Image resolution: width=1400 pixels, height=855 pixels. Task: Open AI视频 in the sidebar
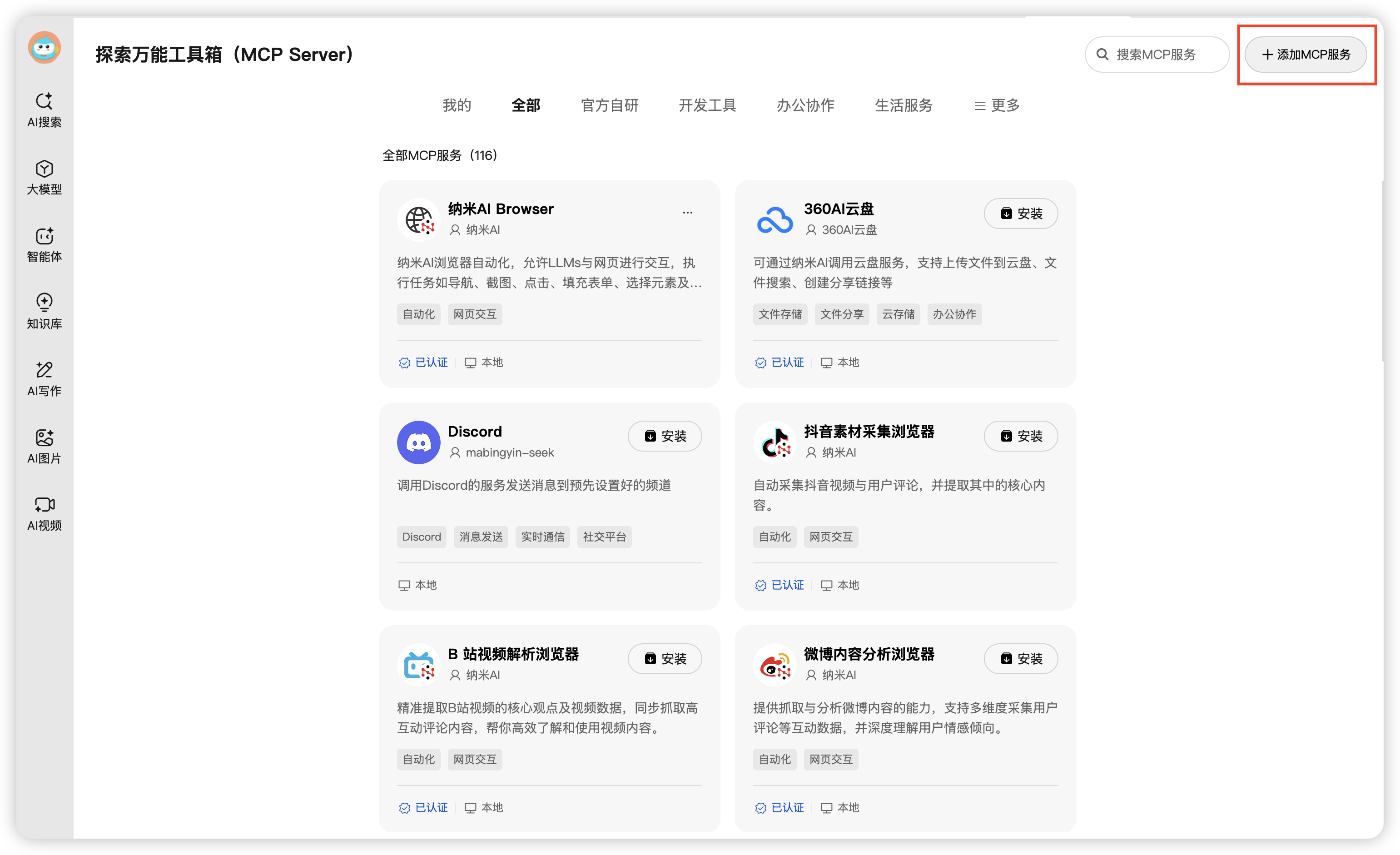45,513
